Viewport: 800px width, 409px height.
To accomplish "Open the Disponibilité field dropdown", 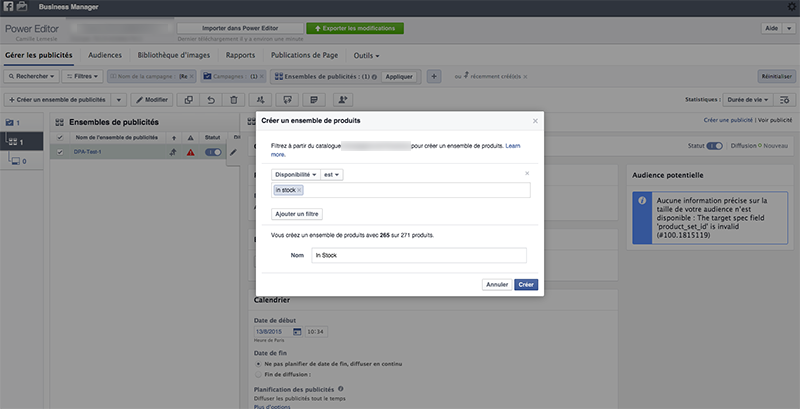I will click(x=296, y=174).
